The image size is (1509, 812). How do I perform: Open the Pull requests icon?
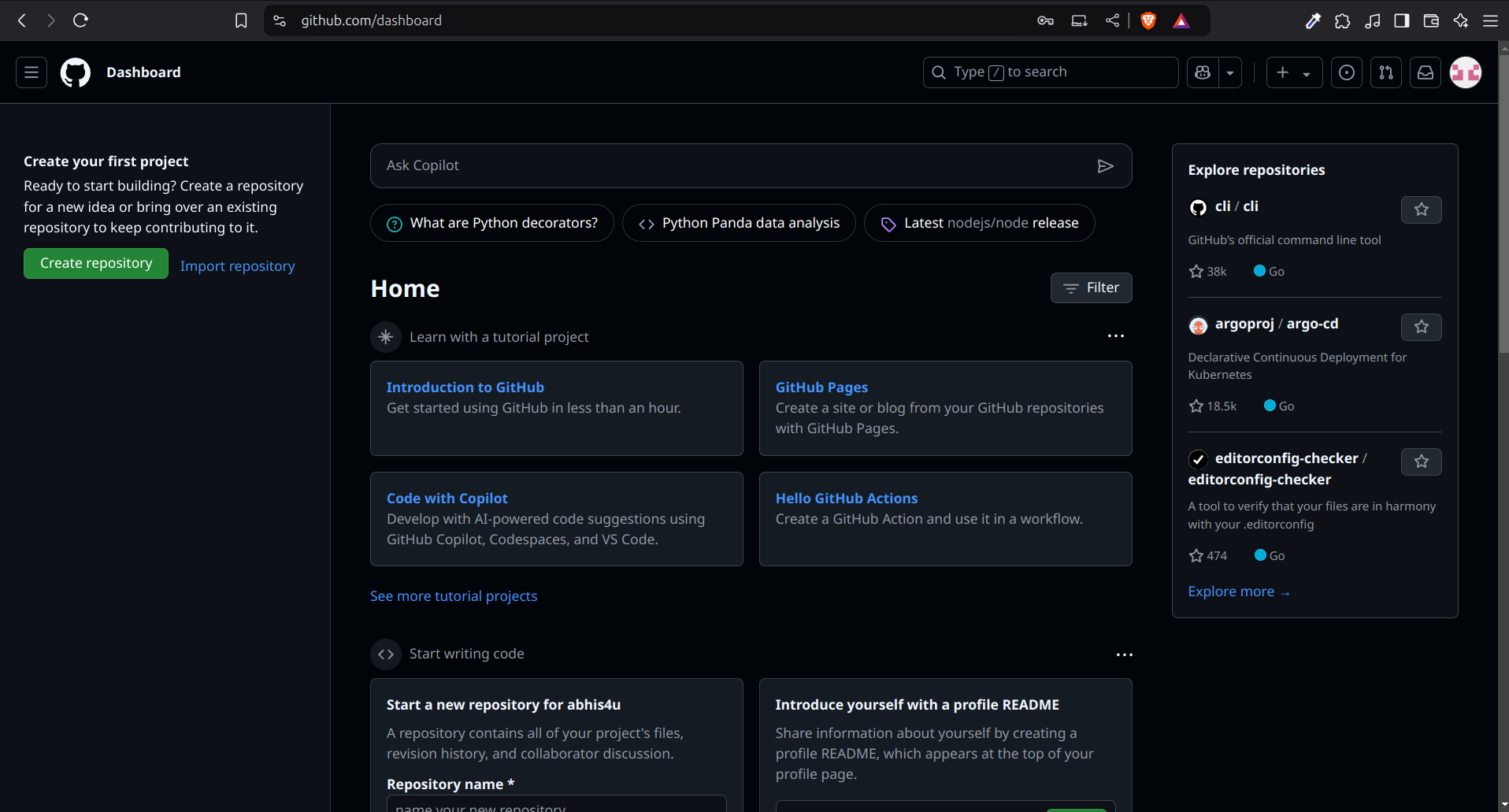1386,72
